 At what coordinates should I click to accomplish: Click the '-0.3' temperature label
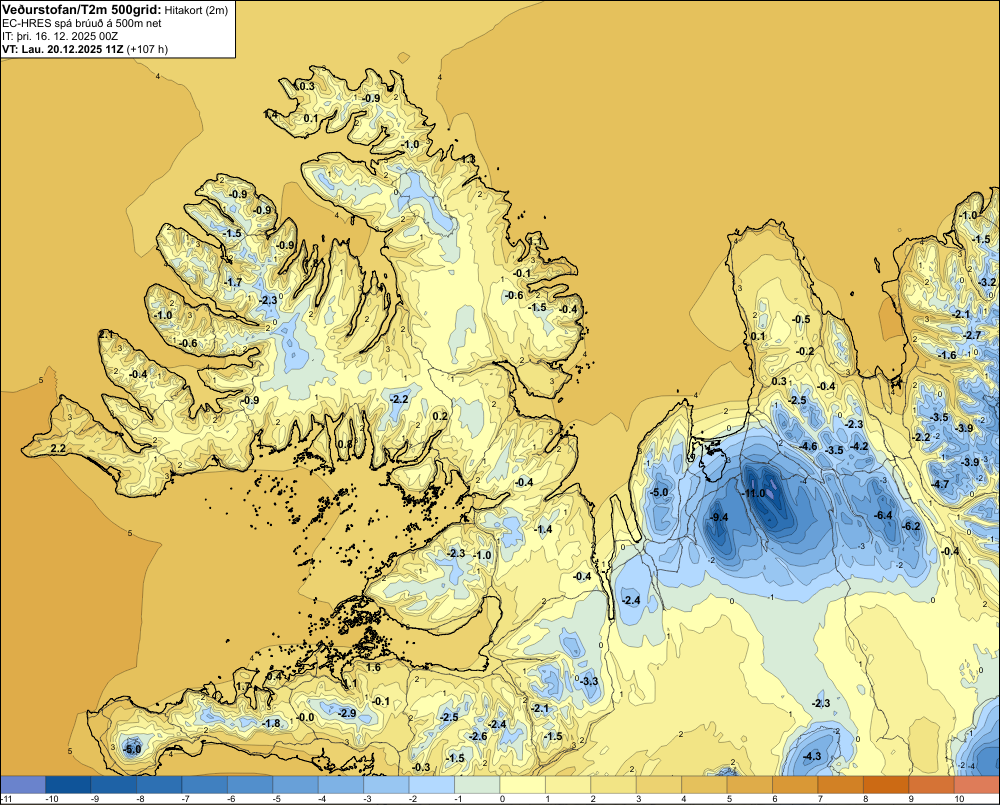[421, 767]
